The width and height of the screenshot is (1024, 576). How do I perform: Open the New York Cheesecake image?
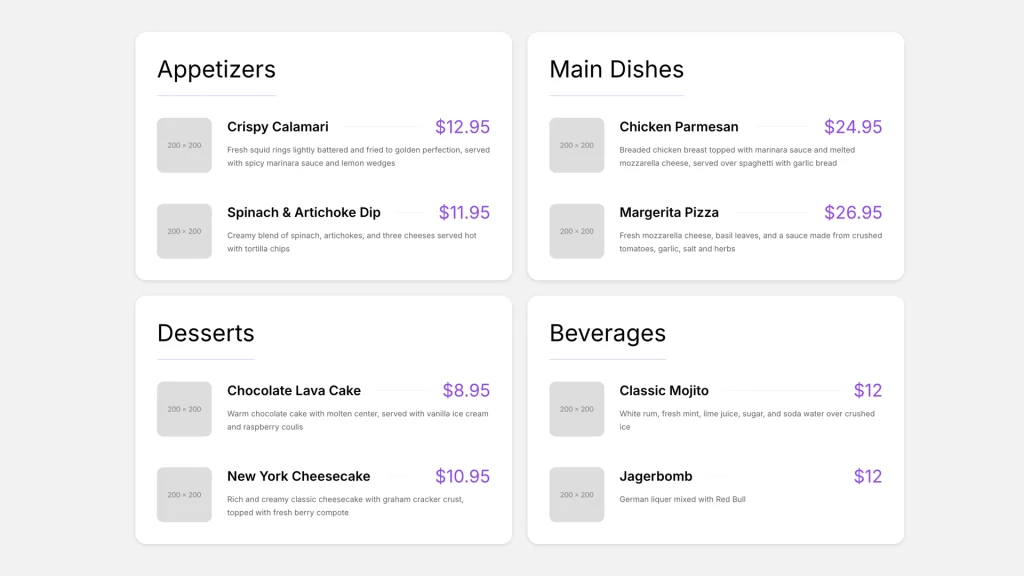point(184,494)
